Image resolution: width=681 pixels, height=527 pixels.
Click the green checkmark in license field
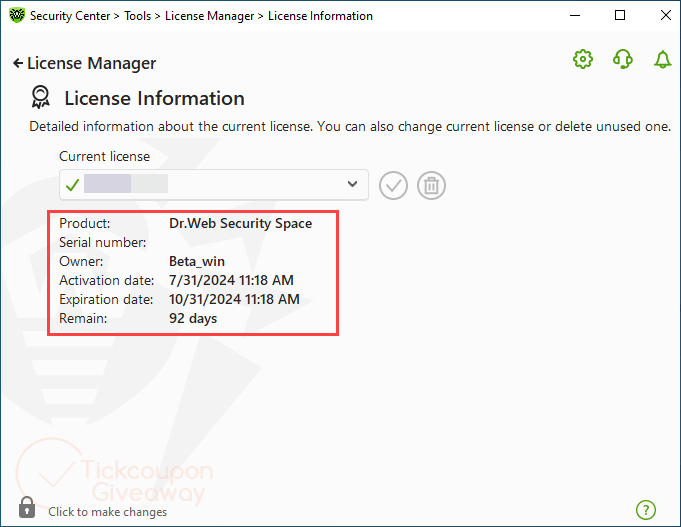coord(72,185)
